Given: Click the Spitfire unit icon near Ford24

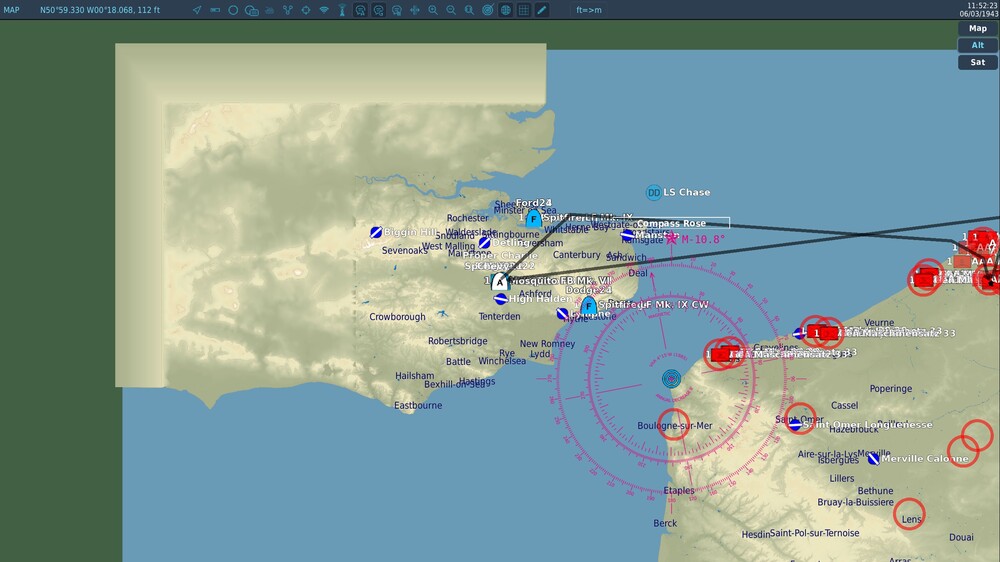Looking at the screenshot, I should 534,219.
